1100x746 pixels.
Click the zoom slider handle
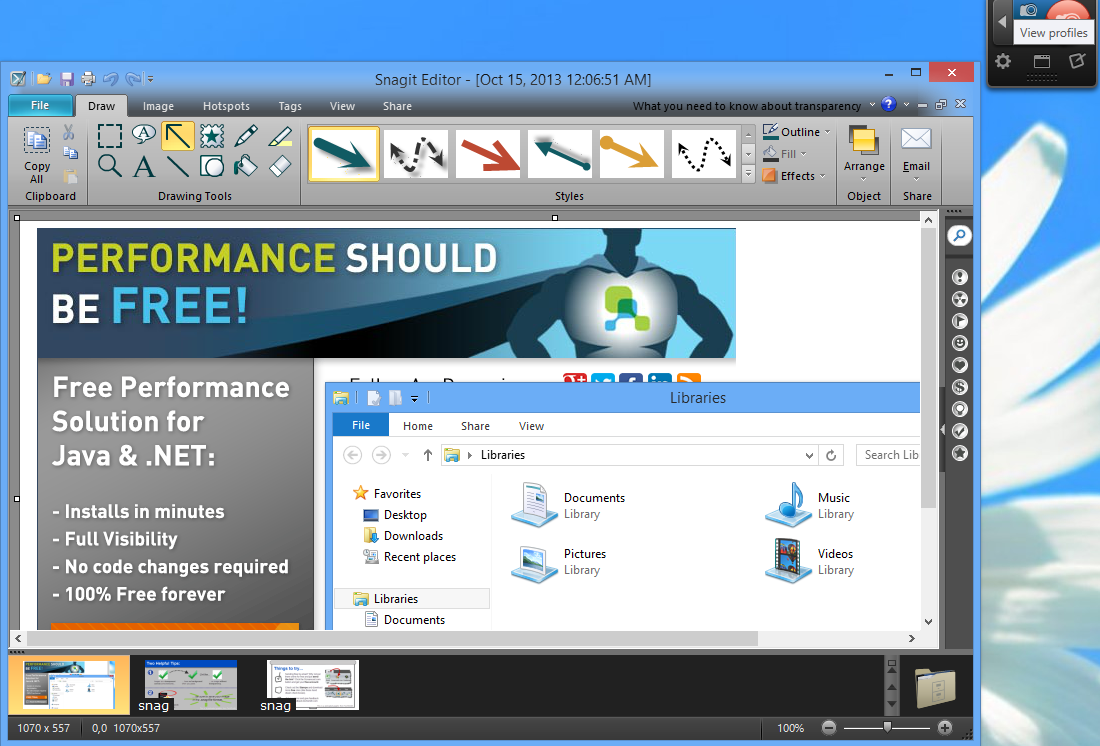coord(886,728)
